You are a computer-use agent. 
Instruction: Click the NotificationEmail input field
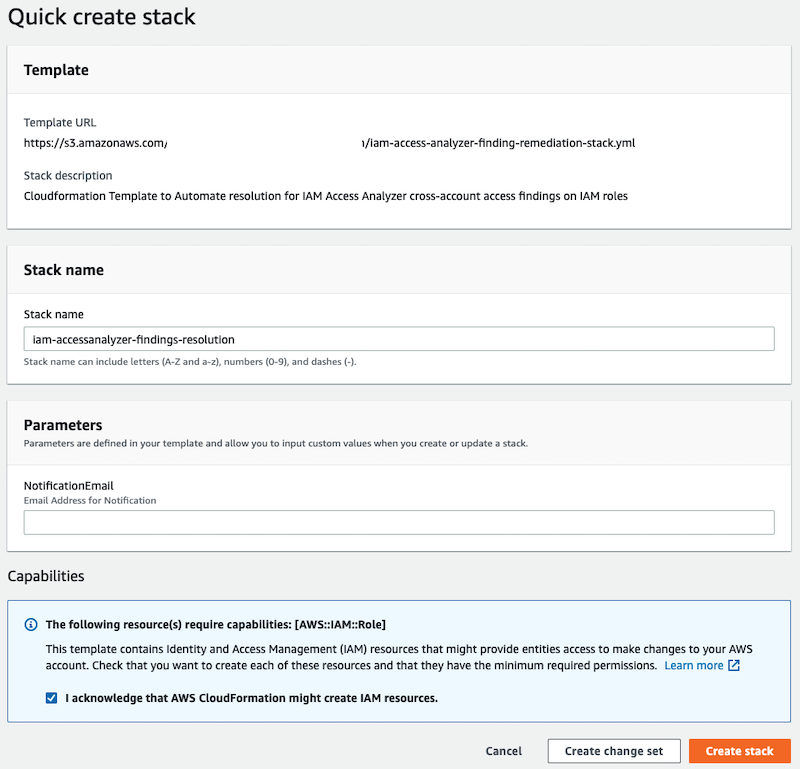click(400, 522)
